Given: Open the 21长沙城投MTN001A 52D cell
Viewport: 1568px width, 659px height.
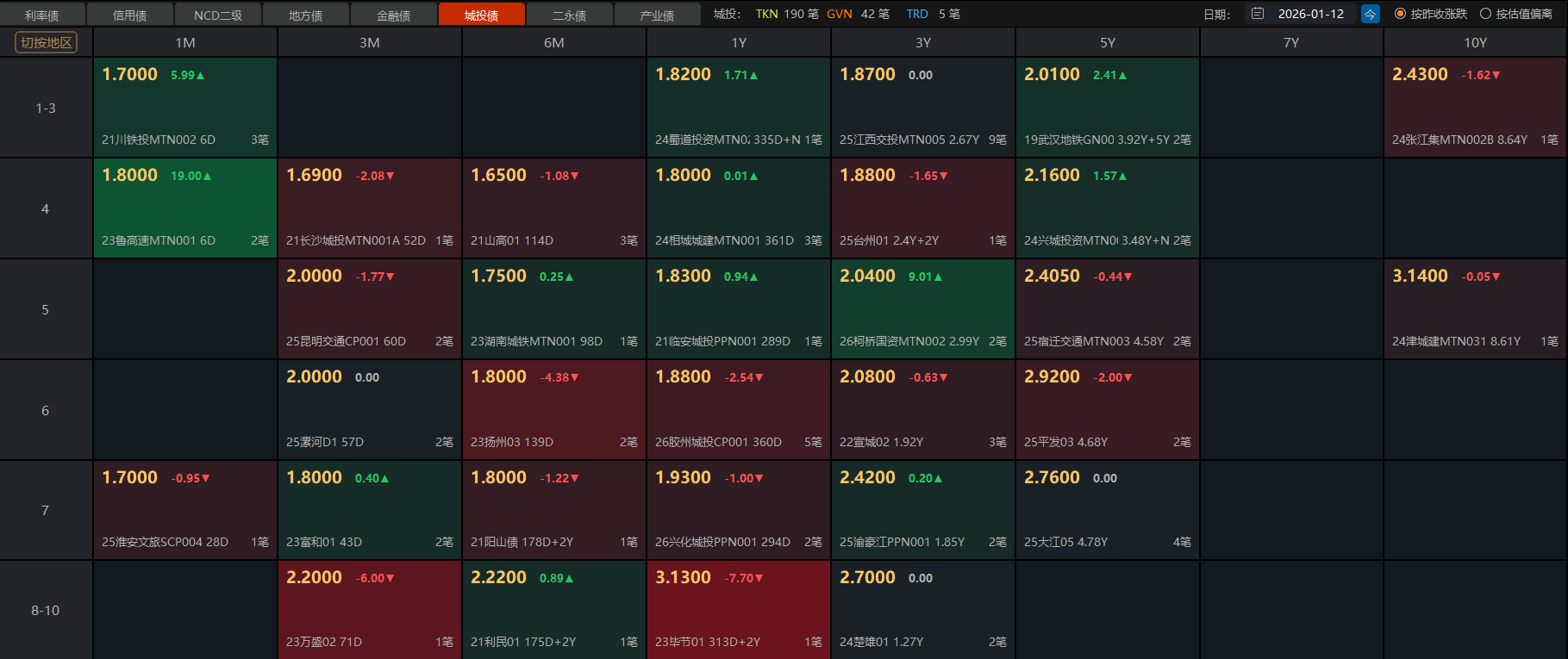Looking at the screenshot, I should click(370, 208).
